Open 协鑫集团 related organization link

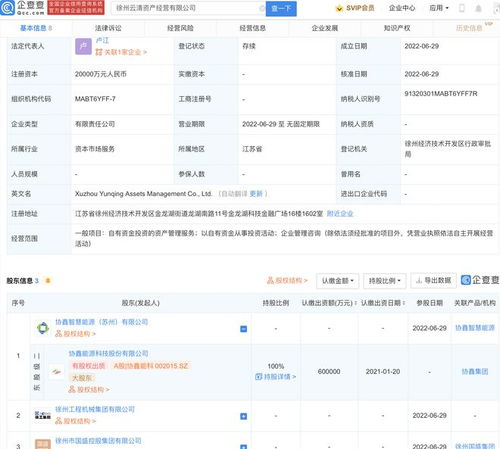(x=475, y=372)
